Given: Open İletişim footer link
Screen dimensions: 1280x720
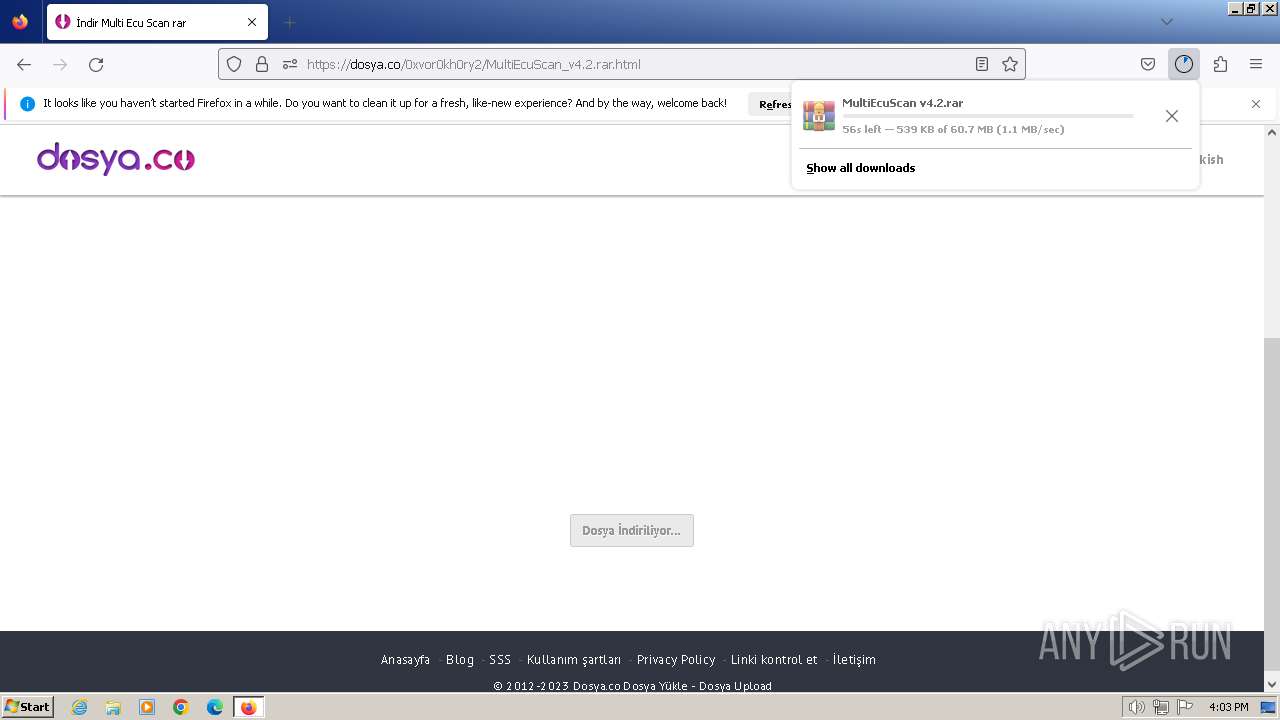Looking at the screenshot, I should pyautogui.click(x=854, y=660).
